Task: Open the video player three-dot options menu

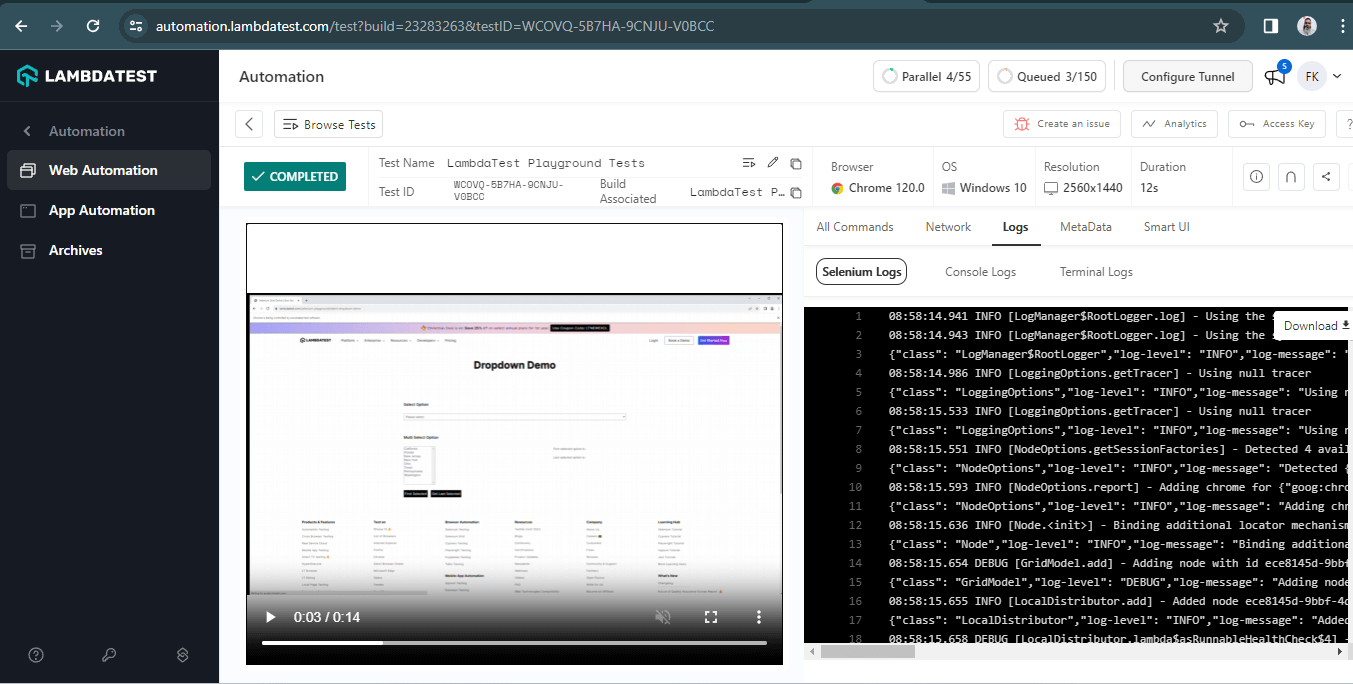Action: 758,617
